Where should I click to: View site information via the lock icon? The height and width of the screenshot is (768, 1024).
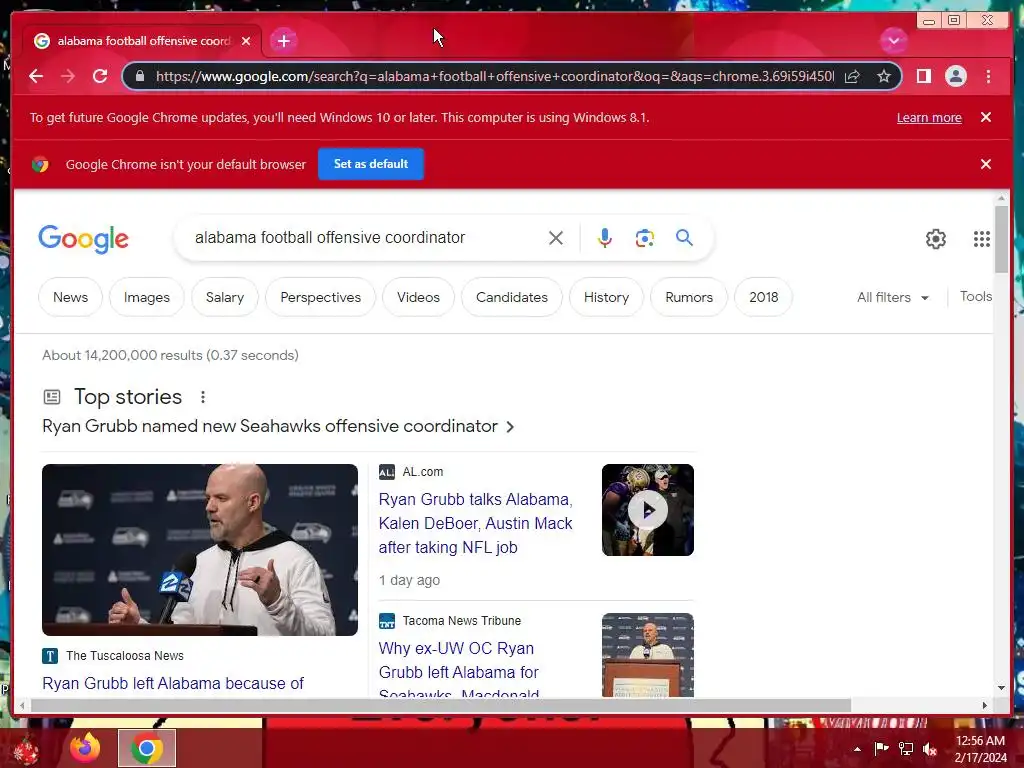[x=140, y=76]
